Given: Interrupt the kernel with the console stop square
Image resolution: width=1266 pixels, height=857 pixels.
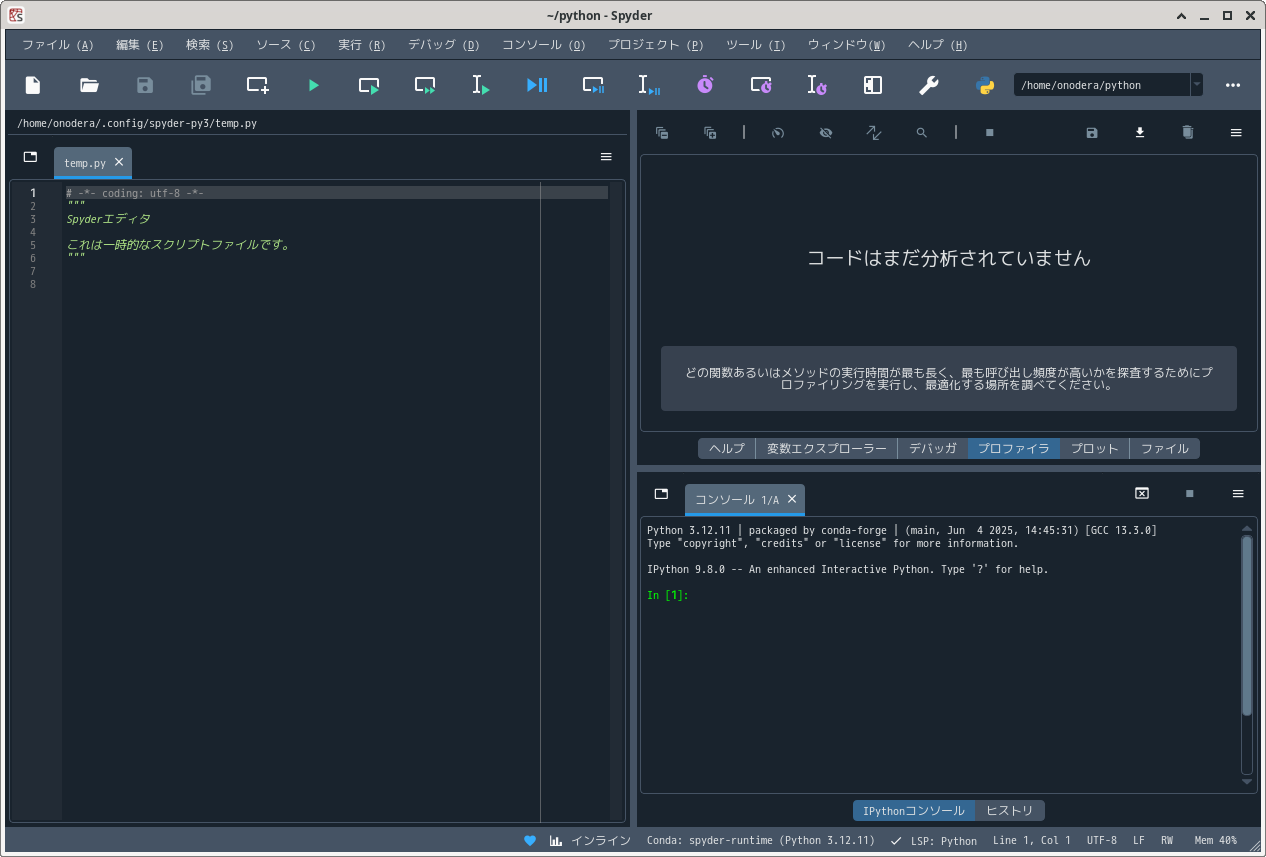Looking at the screenshot, I should click(x=1190, y=493).
